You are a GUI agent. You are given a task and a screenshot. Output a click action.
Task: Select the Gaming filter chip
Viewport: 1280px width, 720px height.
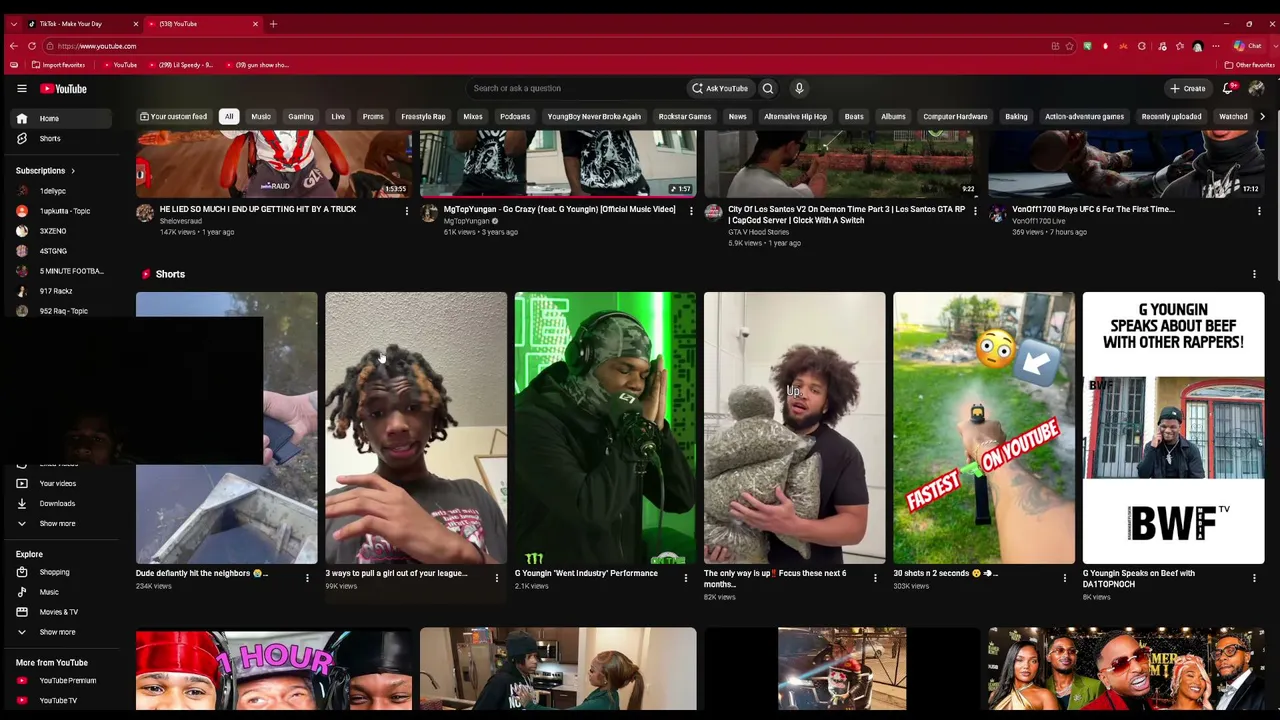tap(301, 117)
